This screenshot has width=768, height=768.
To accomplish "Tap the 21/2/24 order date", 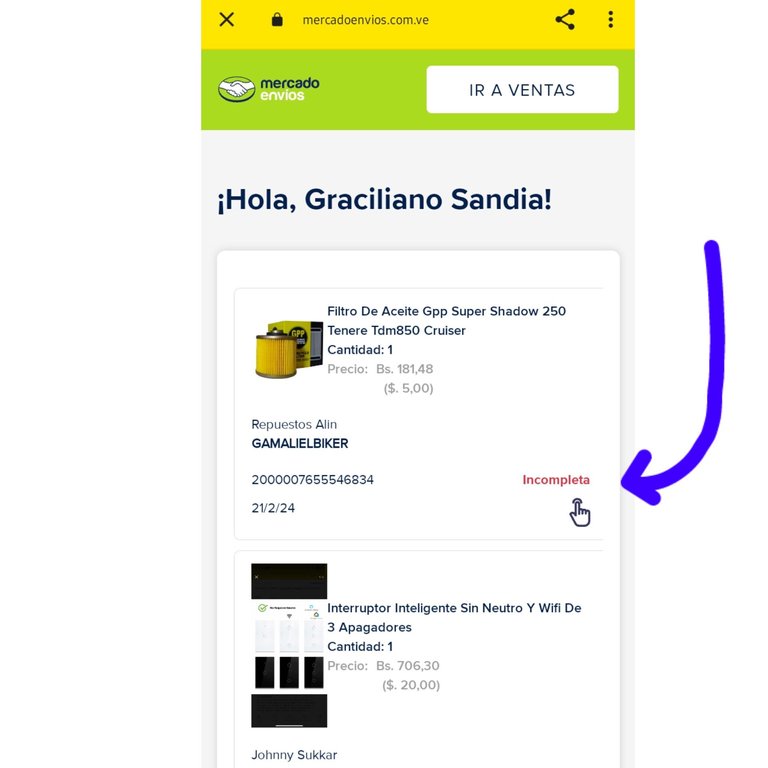I will coord(273,508).
